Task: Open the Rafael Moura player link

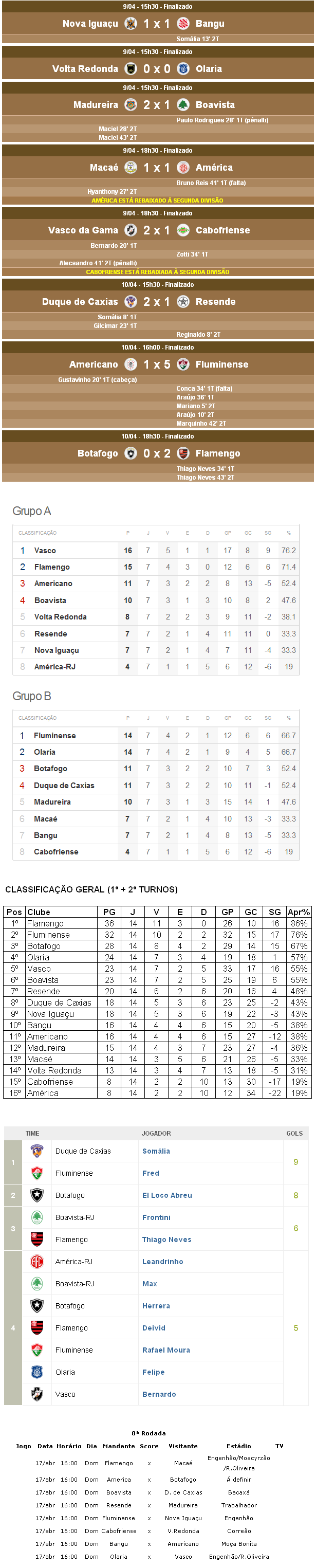Action: [165, 1350]
